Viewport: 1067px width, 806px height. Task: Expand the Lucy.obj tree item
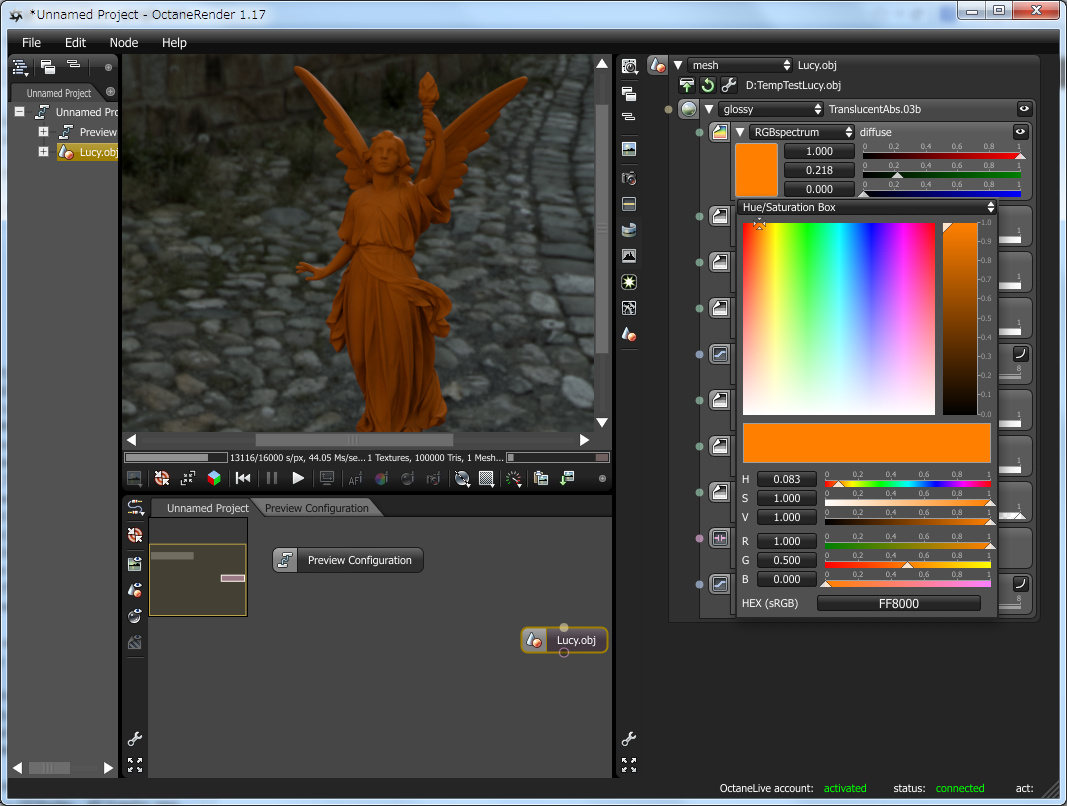click(x=44, y=151)
